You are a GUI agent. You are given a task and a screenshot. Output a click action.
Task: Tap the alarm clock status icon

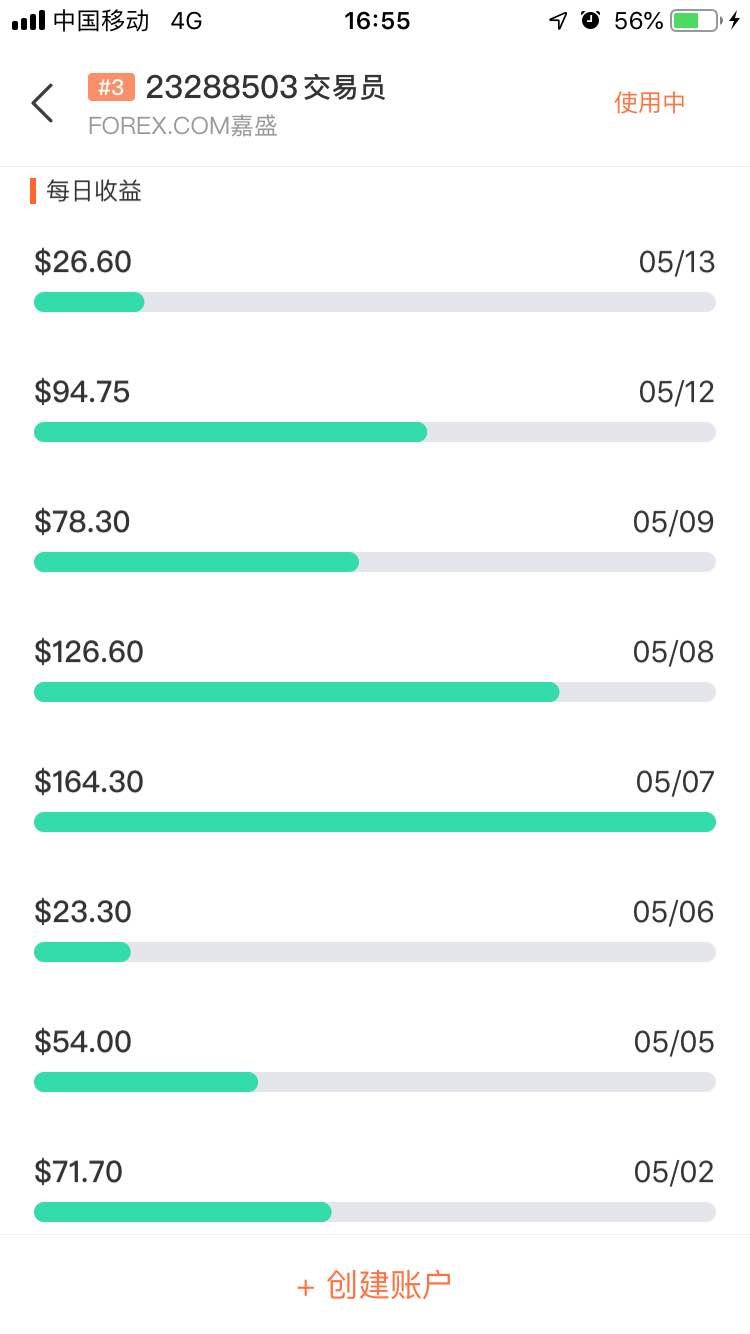[590, 20]
